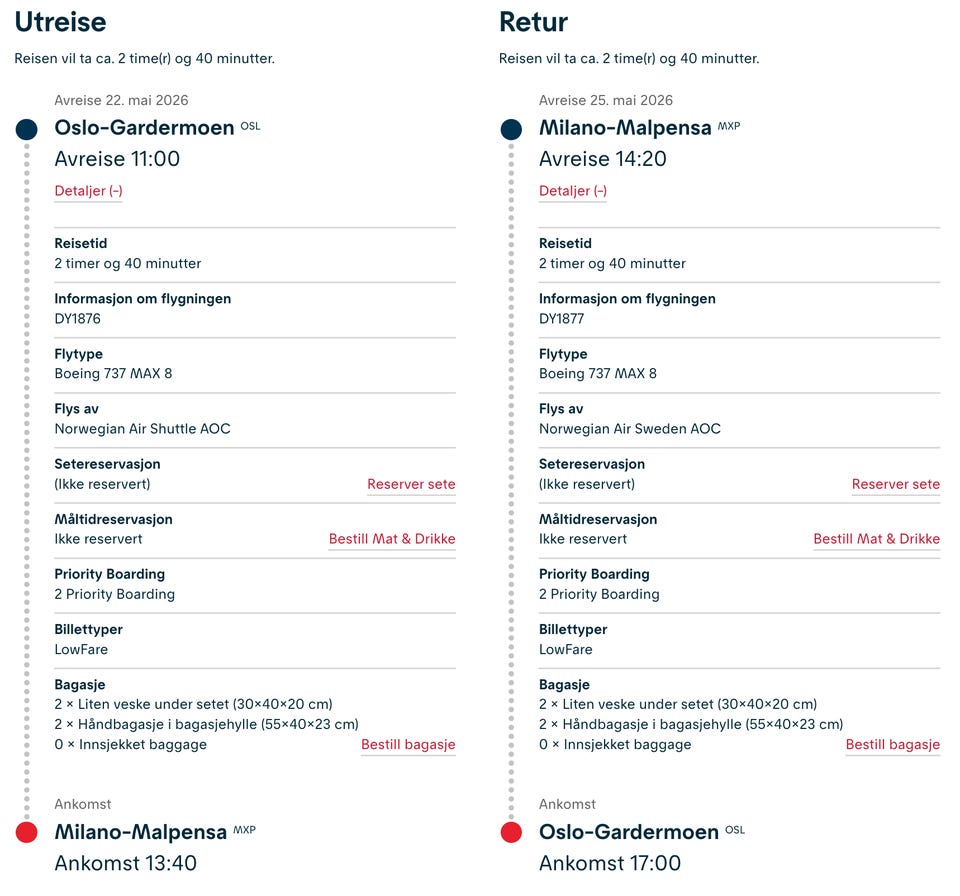Screen dimensions: 960x896
Task: Click Reserver sete for return flight DY1877
Action: [x=895, y=484]
